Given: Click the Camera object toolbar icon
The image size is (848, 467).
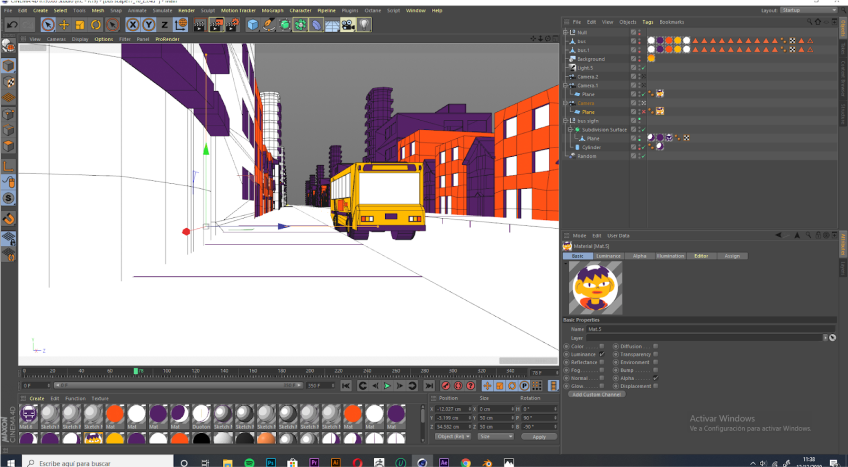Looking at the screenshot, I should pyautogui.click(x=348, y=24).
